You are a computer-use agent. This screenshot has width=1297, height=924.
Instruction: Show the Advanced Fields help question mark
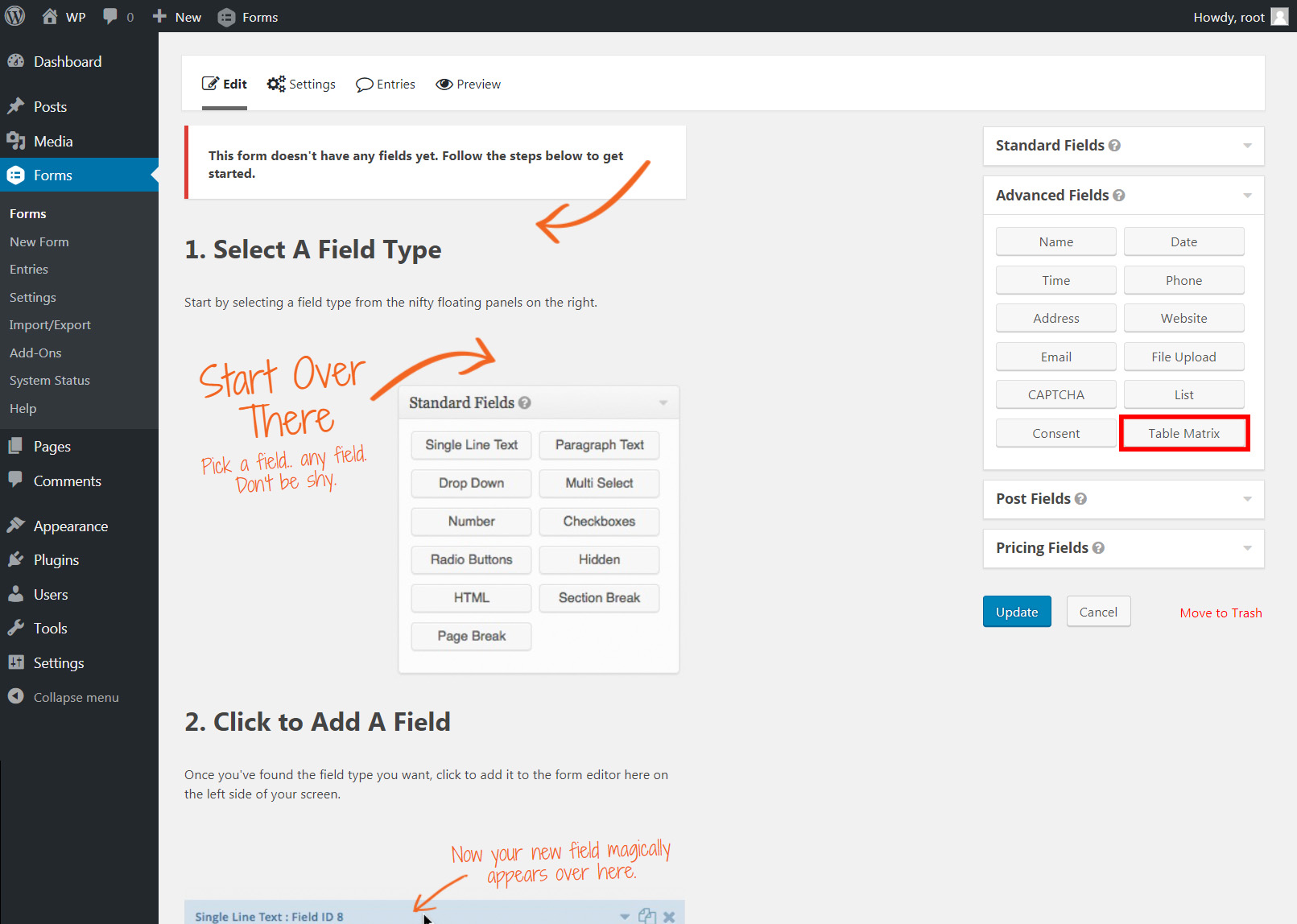tap(1119, 196)
